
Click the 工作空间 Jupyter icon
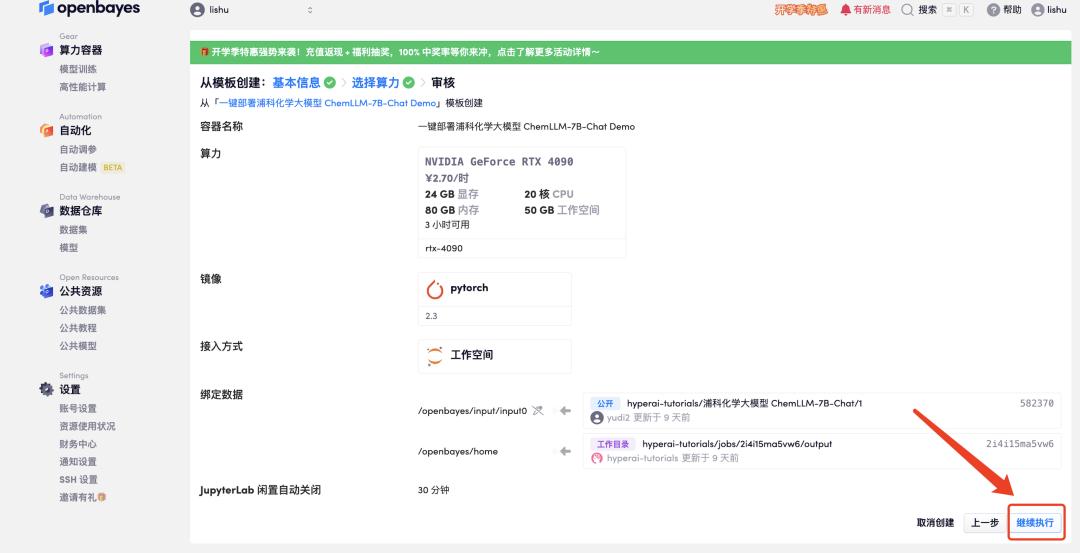(x=435, y=355)
